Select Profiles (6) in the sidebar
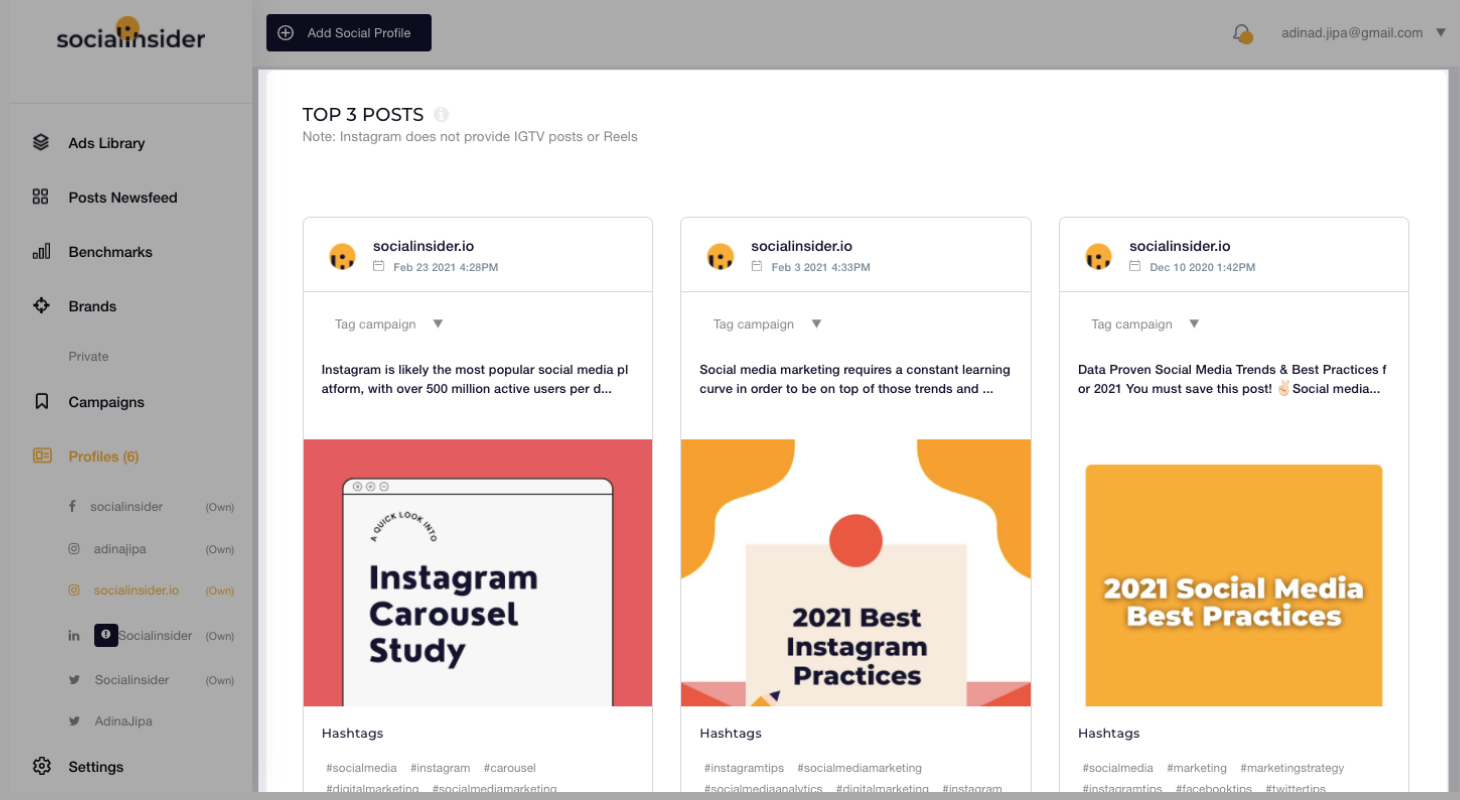The image size is (1460, 800). [x=103, y=456]
